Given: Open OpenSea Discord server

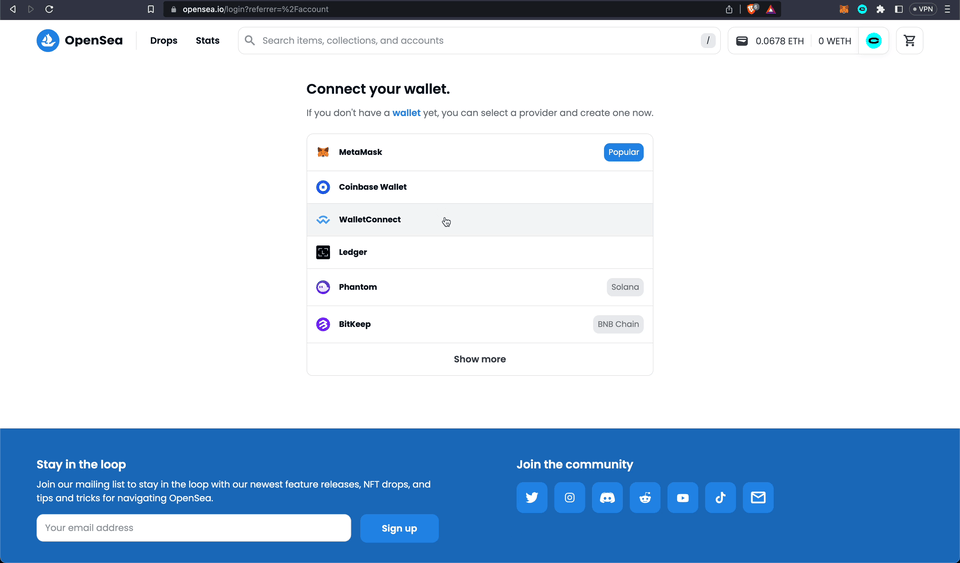Looking at the screenshot, I should click(607, 498).
